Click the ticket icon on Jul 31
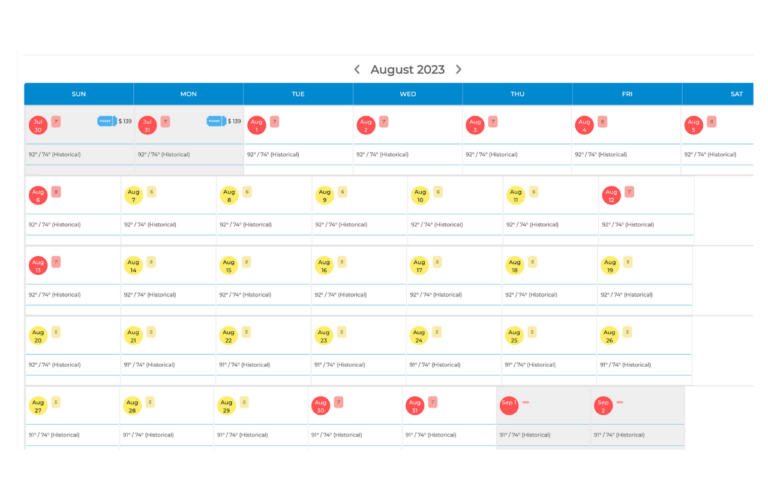768x498 pixels. [216, 121]
